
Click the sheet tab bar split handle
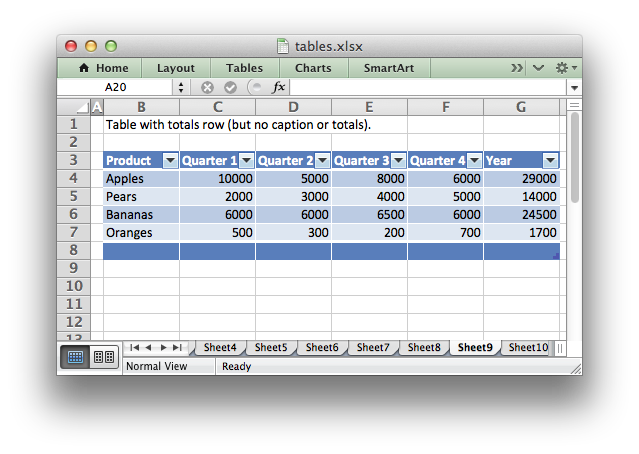(560, 348)
